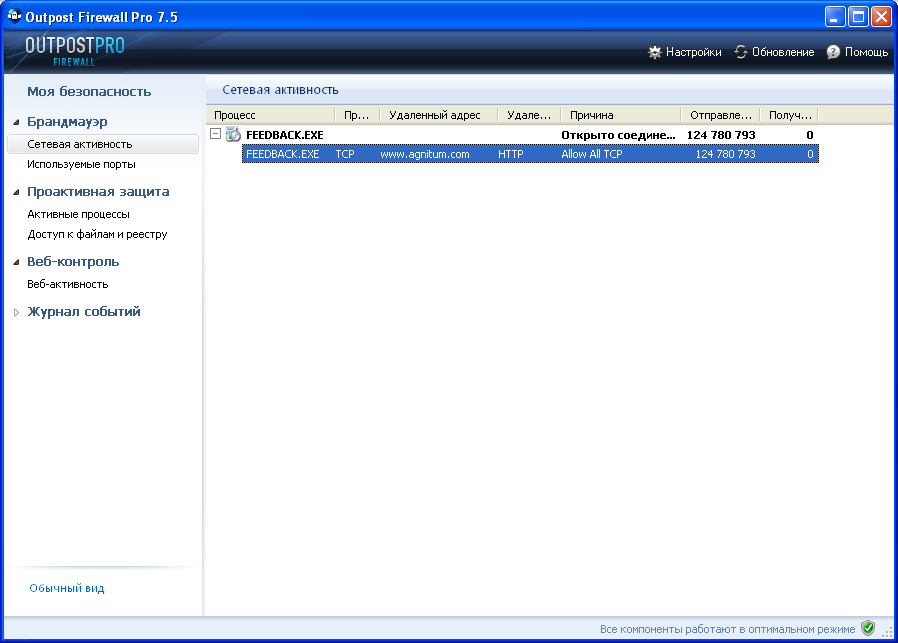The width and height of the screenshot is (898, 643).
Task: Sort by the Удале... port column header
Action: click(529, 115)
